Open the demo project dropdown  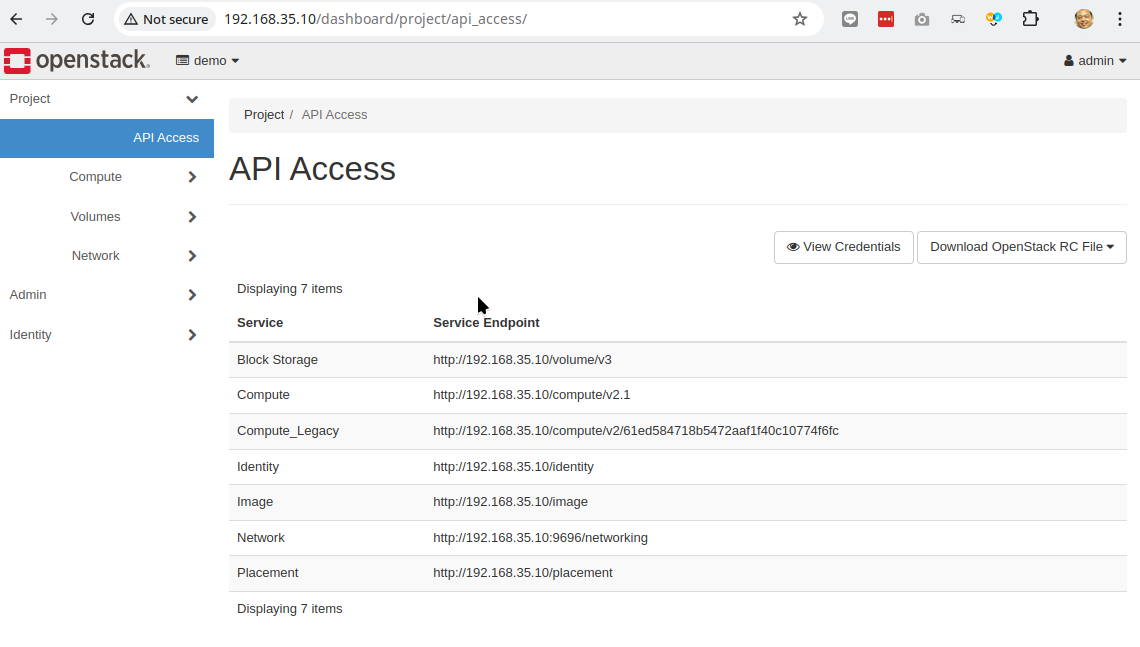[x=207, y=61]
